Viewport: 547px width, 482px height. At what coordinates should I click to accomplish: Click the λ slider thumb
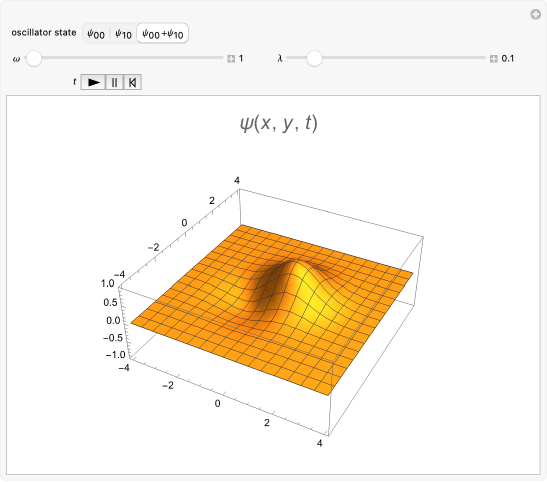click(314, 59)
